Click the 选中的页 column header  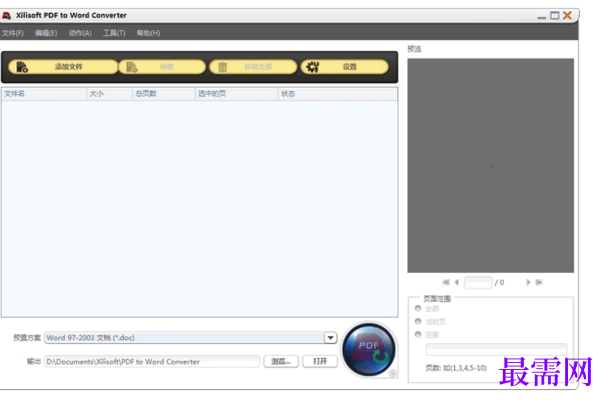(x=237, y=94)
